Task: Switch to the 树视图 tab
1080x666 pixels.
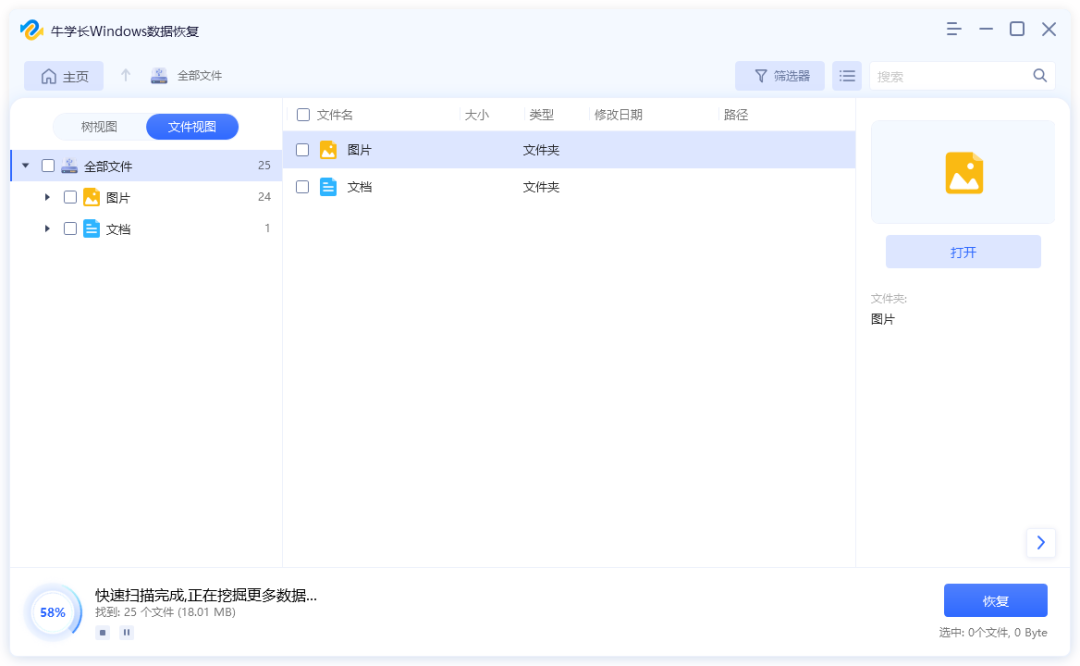Action: tap(99, 127)
